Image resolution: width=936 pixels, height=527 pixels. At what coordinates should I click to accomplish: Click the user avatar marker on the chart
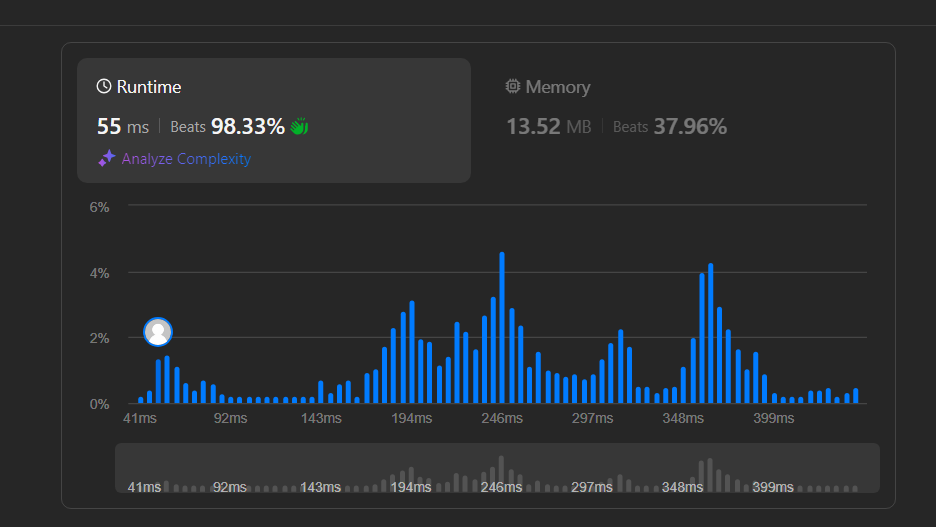click(x=158, y=331)
